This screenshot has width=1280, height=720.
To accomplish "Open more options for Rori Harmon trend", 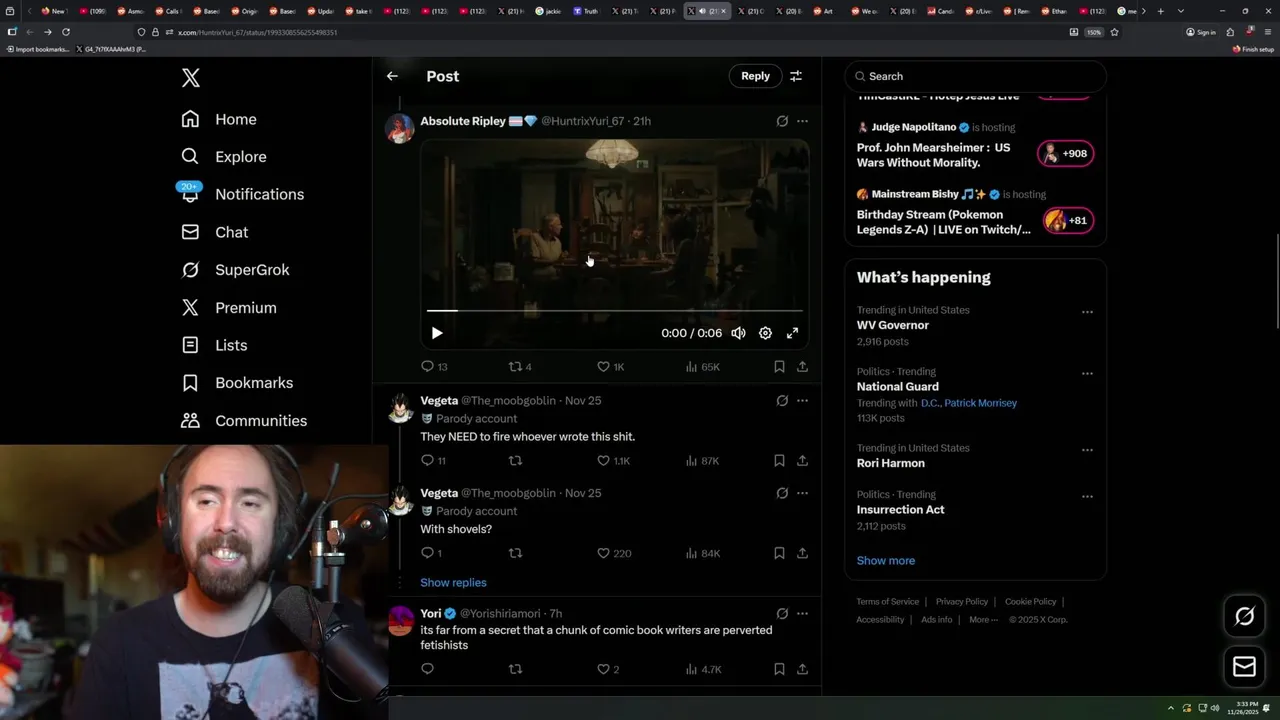I will tap(1087, 450).
